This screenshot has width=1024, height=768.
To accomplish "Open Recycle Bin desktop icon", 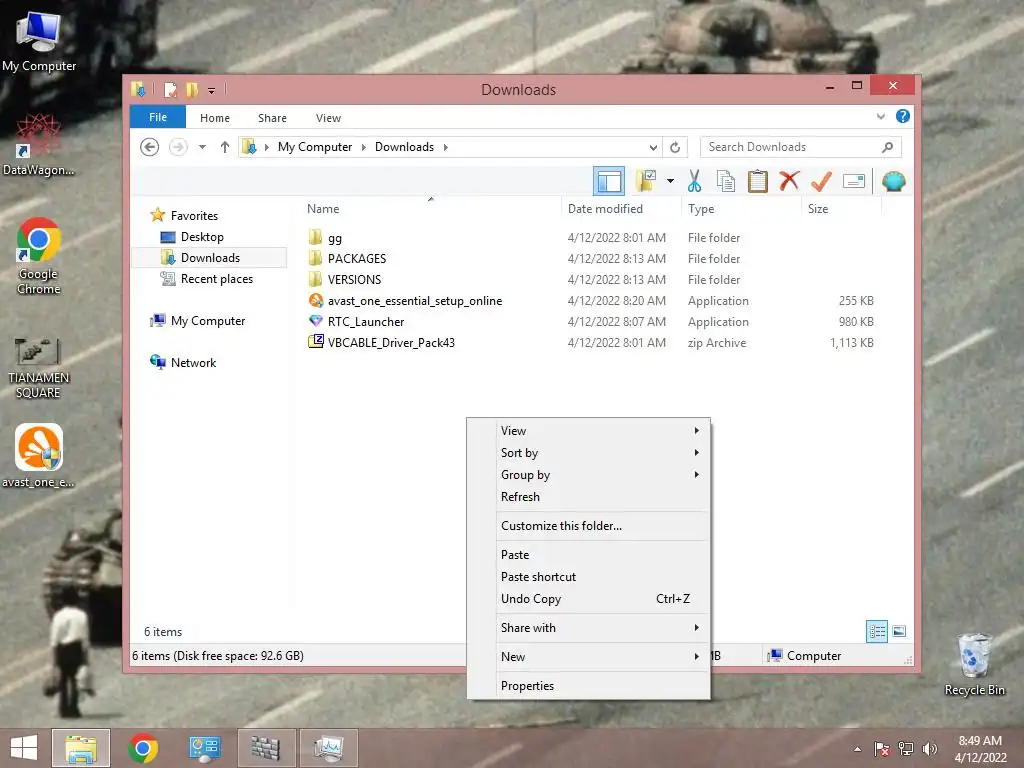I will [974, 665].
